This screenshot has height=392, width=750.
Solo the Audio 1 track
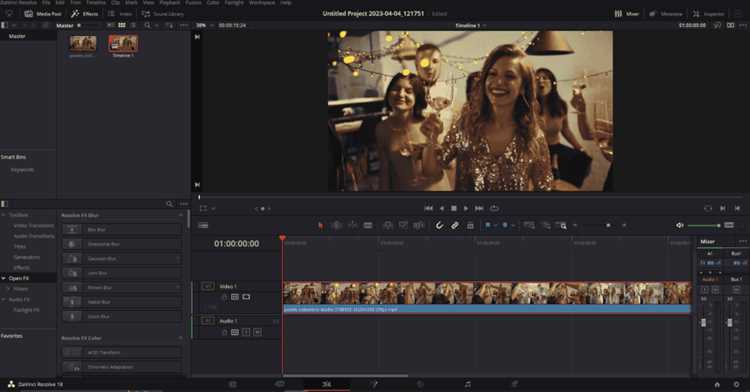[x=246, y=332]
